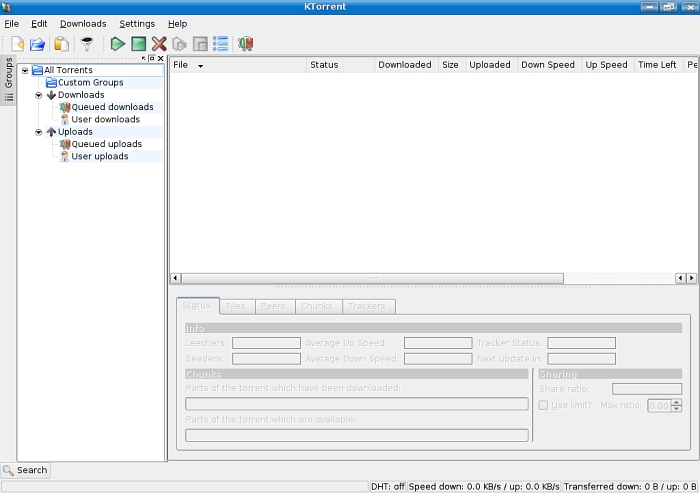Click the green square Stop icon
Screen dimensions: 700x493
138,44
